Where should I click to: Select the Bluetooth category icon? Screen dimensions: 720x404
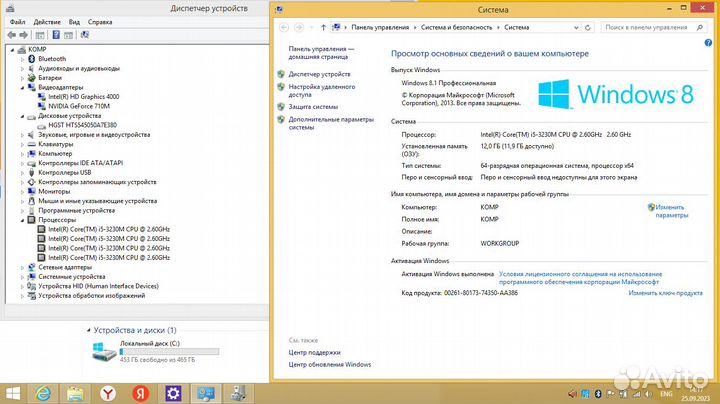click(x=32, y=59)
